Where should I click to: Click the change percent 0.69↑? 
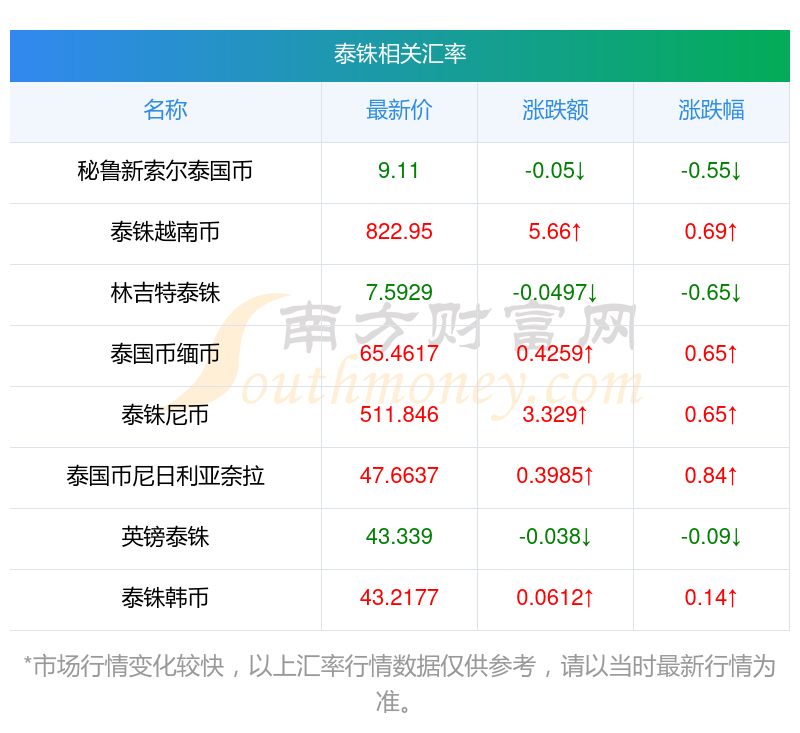pos(711,232)
